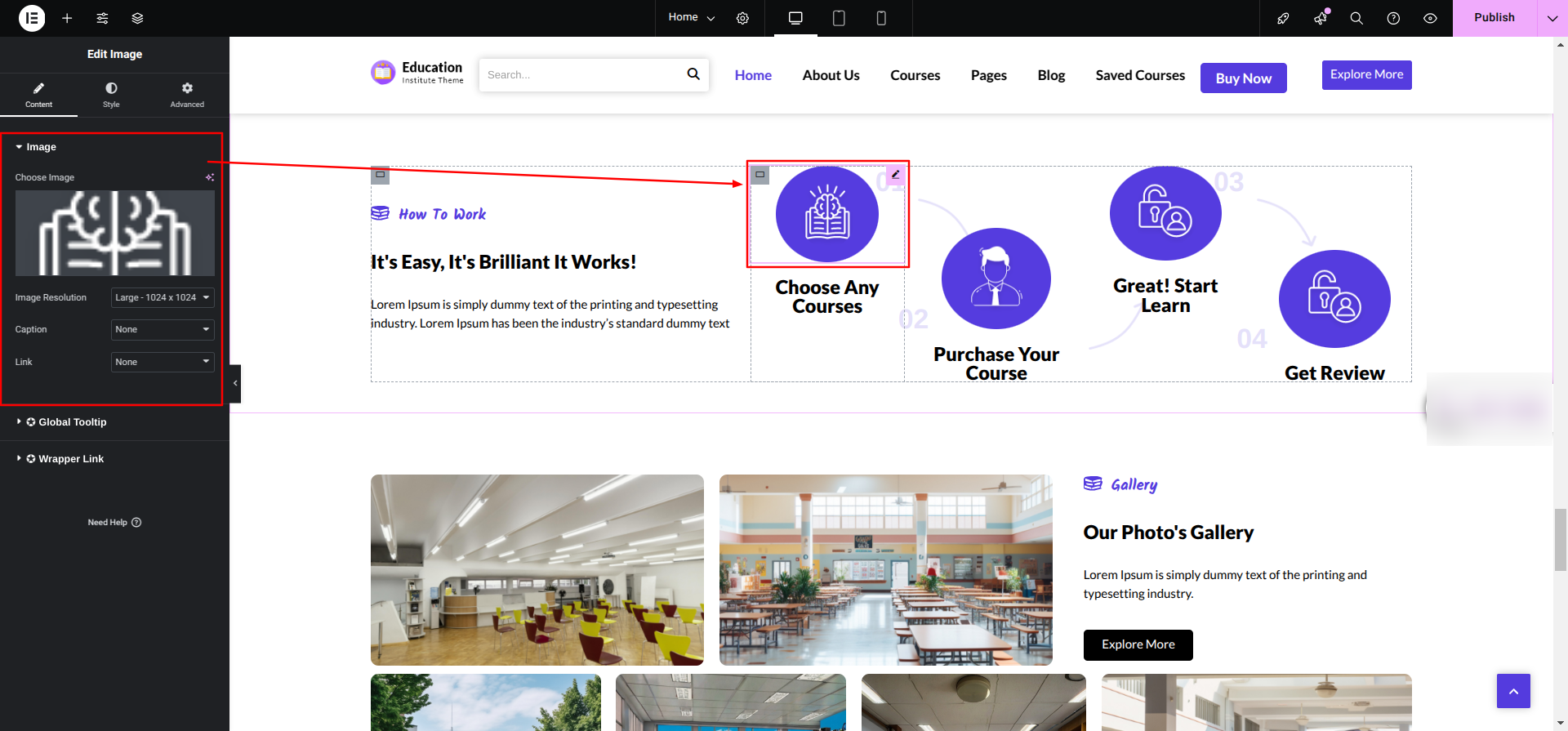Click black Explore More gallery button
The width and height of the screenshot is (1568, 731).
[1138, 645]
